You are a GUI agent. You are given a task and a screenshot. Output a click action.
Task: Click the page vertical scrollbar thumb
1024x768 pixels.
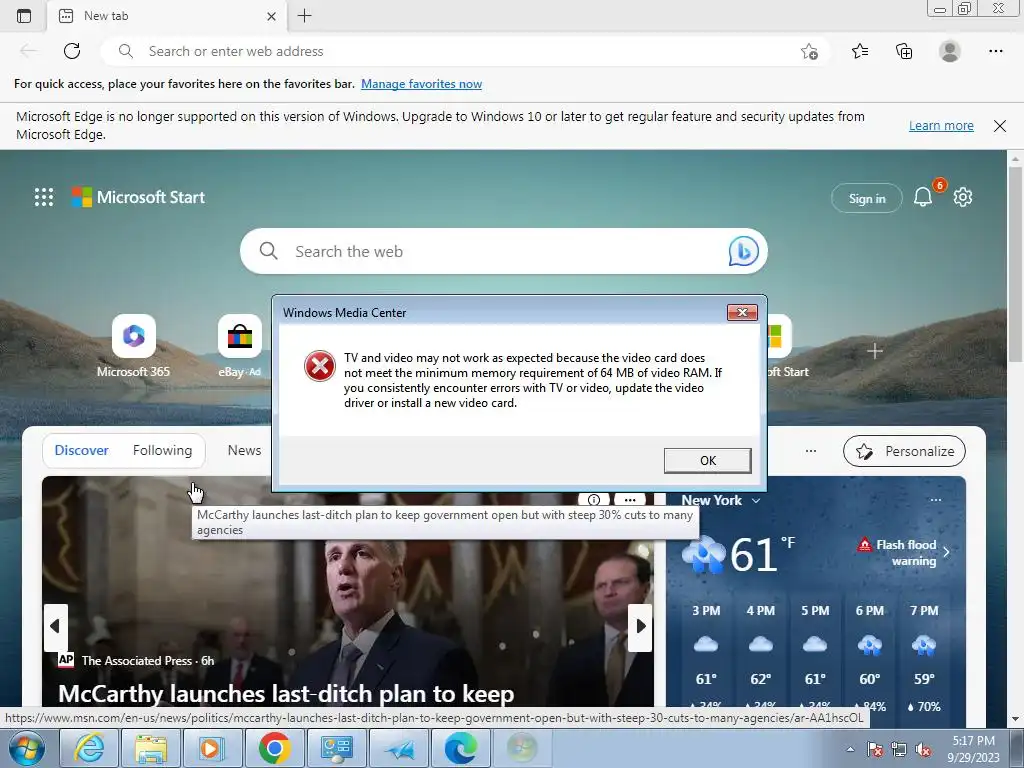tap(1015, 263)
